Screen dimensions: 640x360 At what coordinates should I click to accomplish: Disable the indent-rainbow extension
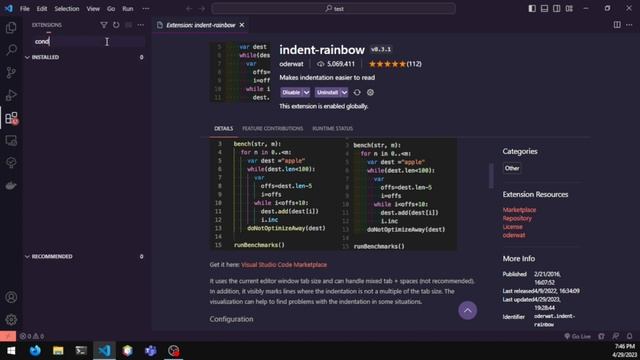coord(291,93)
